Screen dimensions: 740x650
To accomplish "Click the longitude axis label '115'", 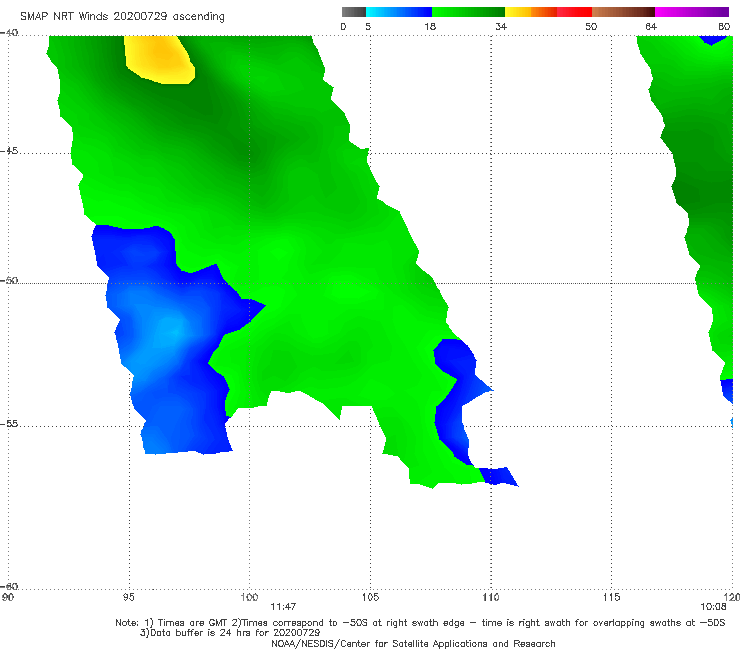I will pos(612,597).
